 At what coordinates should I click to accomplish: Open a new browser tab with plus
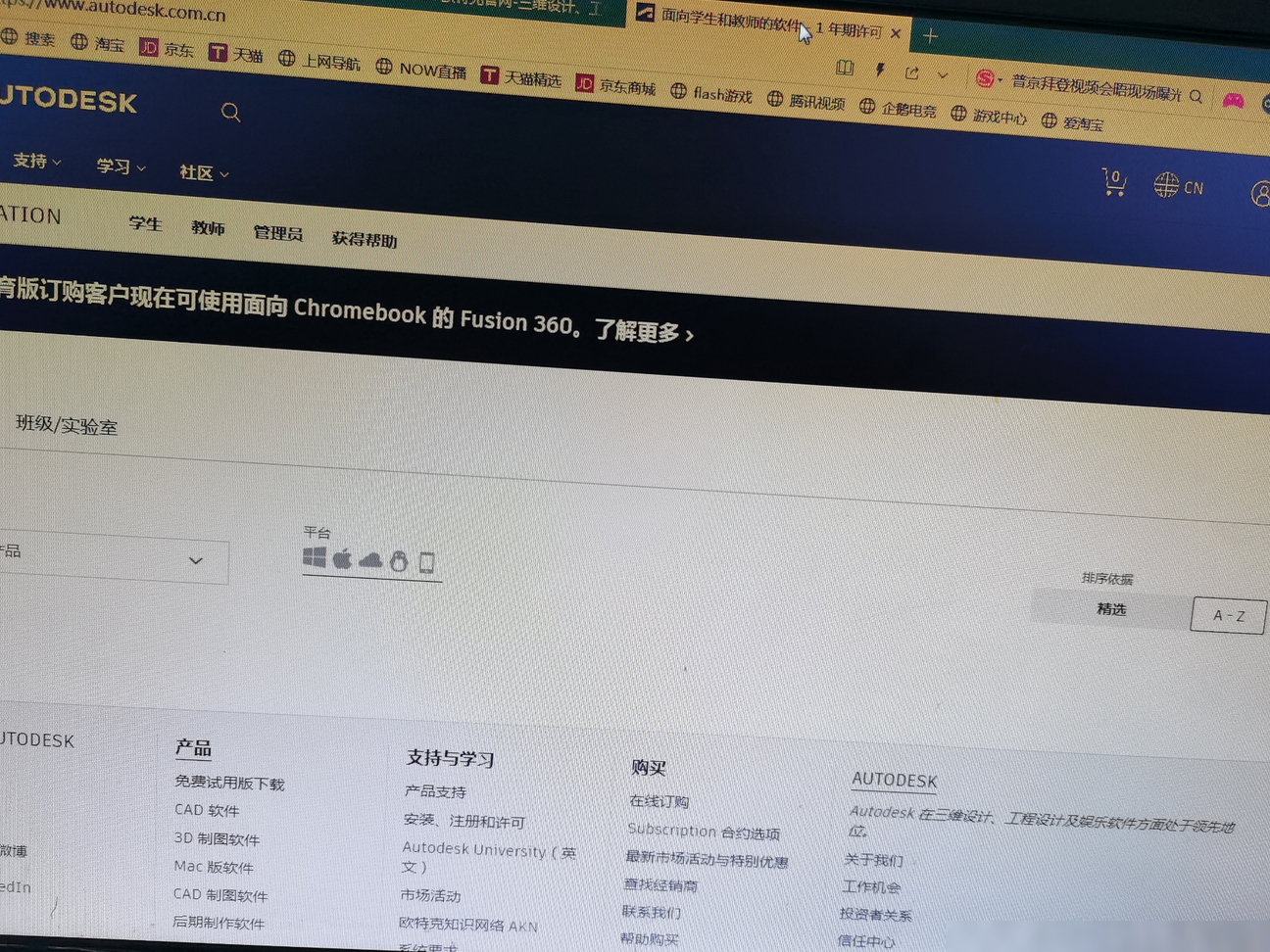931,37
